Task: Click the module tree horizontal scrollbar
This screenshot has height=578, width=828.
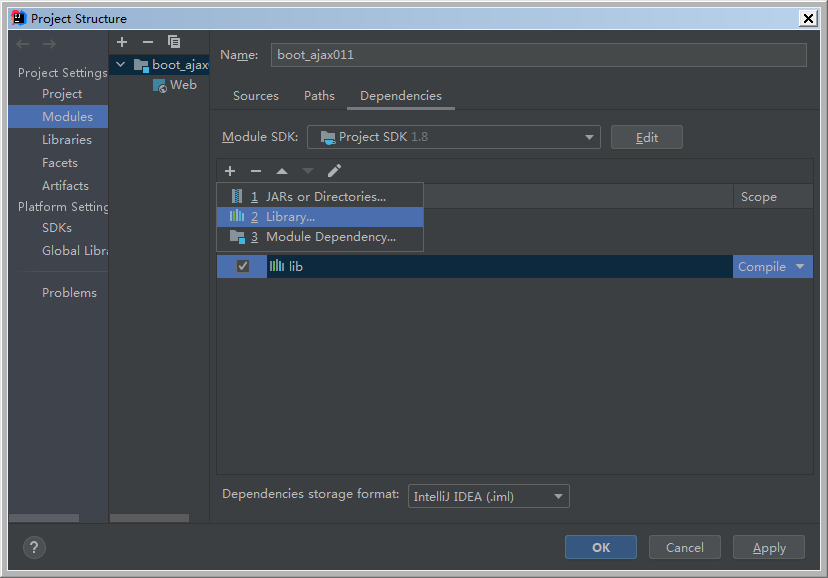Action: [x=149, y=518]
